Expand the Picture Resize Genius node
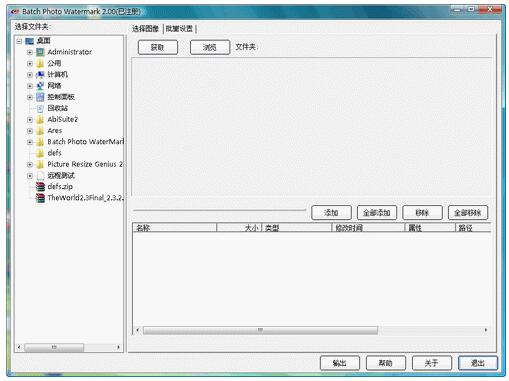Image resolution: width=509 pixels, height=381 pixels. (x=30, y=165)
